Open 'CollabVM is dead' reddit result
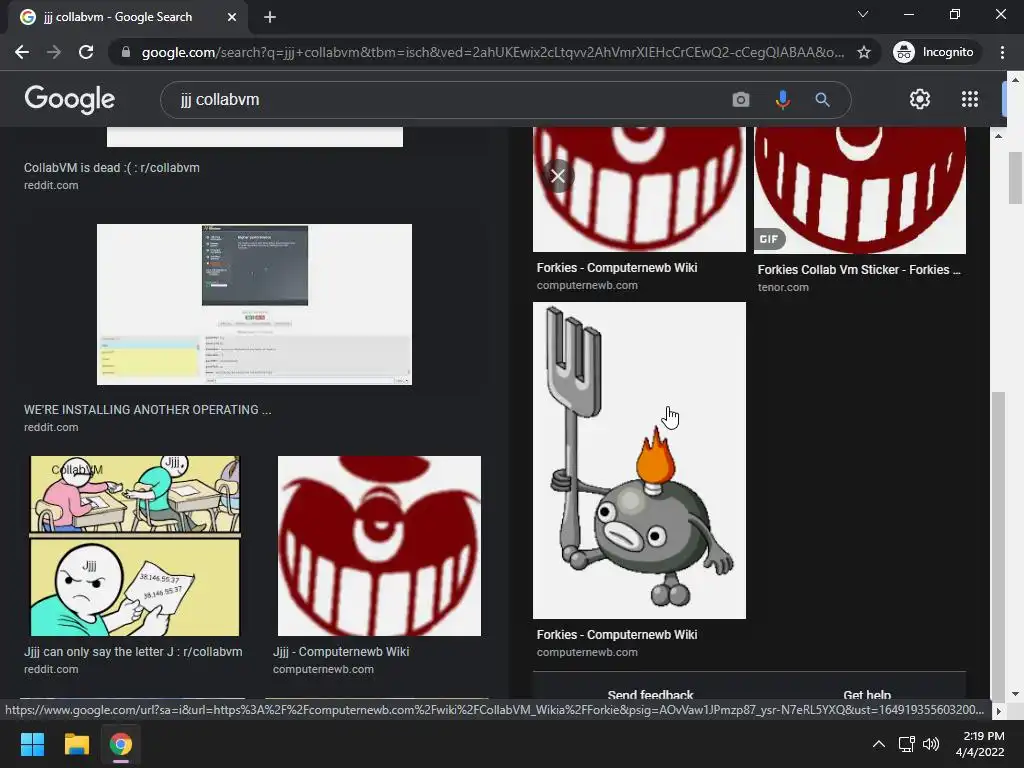 (112, 168)
